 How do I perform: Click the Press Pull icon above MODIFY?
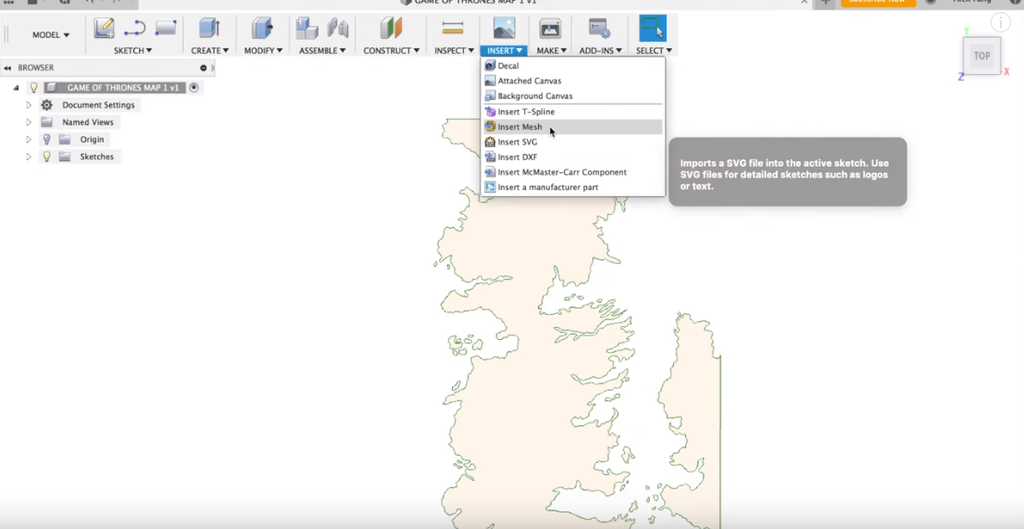pyautogui.click(x=262, y=29)
